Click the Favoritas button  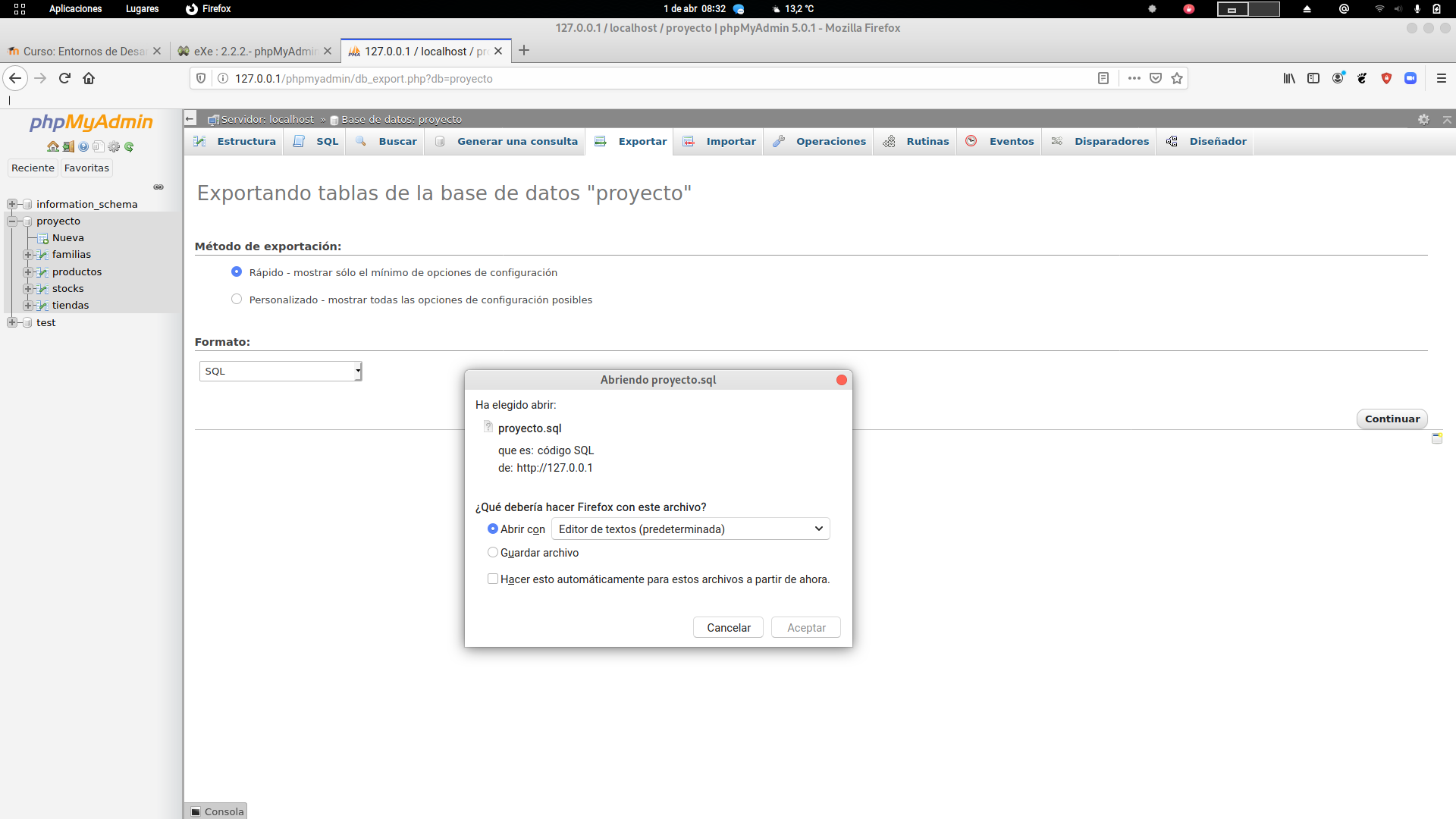(86, 168)
